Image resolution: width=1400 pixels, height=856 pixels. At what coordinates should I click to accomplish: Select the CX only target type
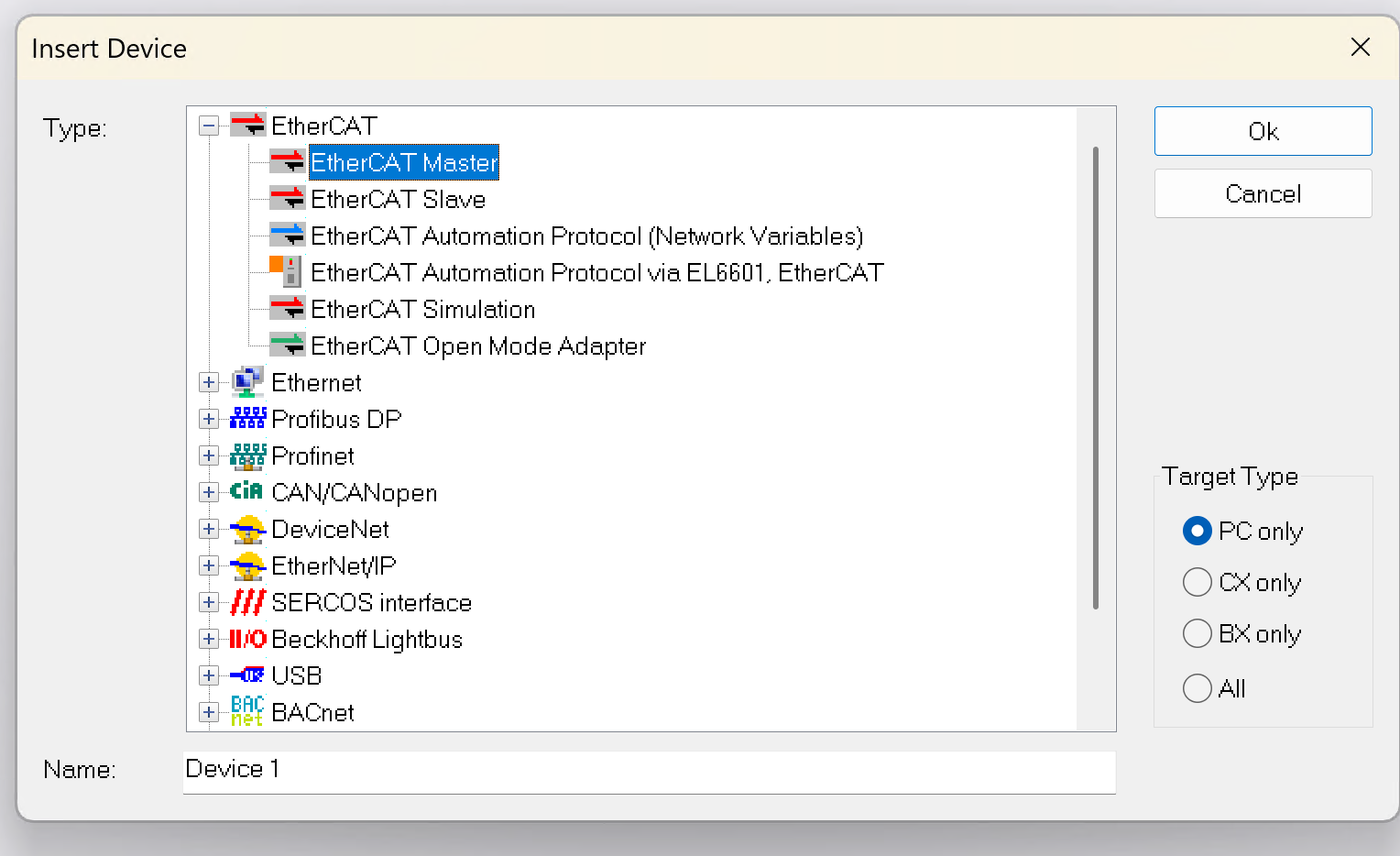[1198, 582]
